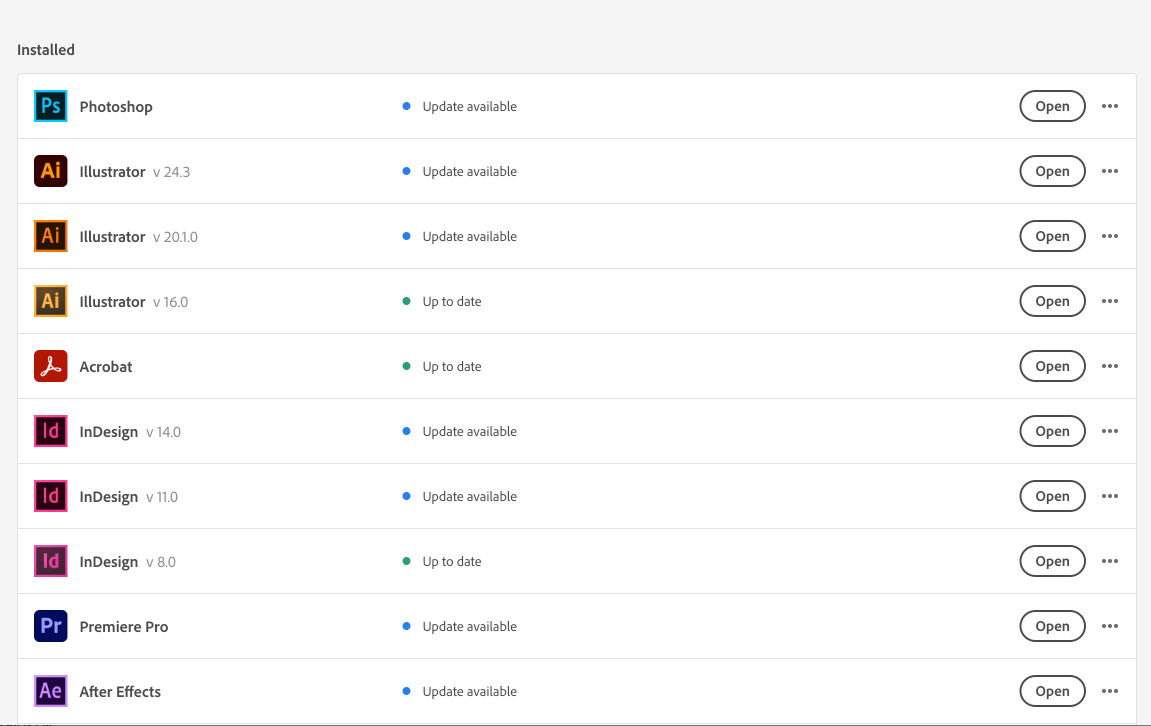Open Illustrator v 20.1.0 with Open button

tap(1052, 236)
